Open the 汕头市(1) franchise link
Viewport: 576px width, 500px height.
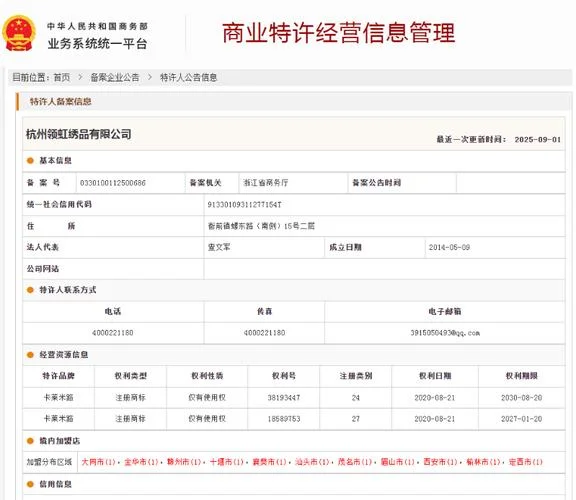click(x=312, y=462)
